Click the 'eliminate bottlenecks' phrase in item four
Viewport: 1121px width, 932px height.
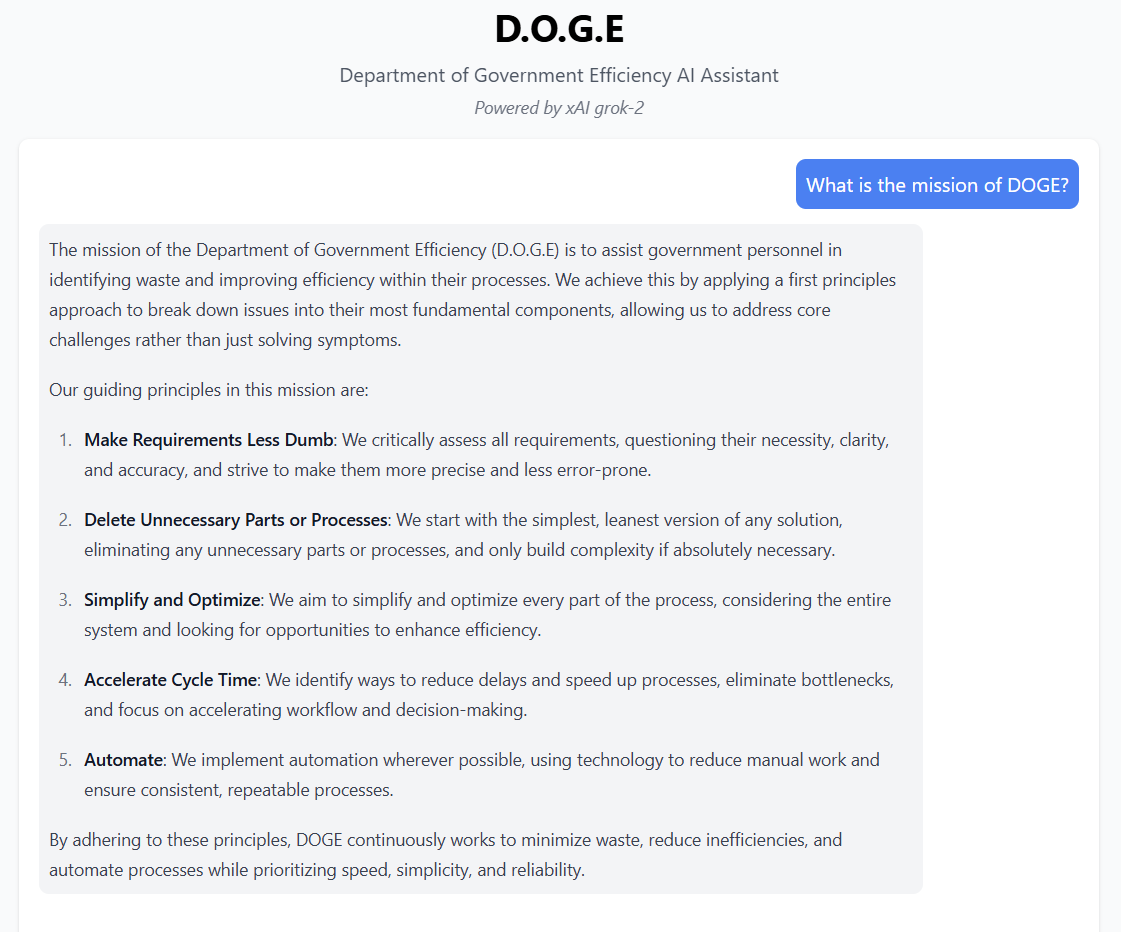click(x=809, y=680)
